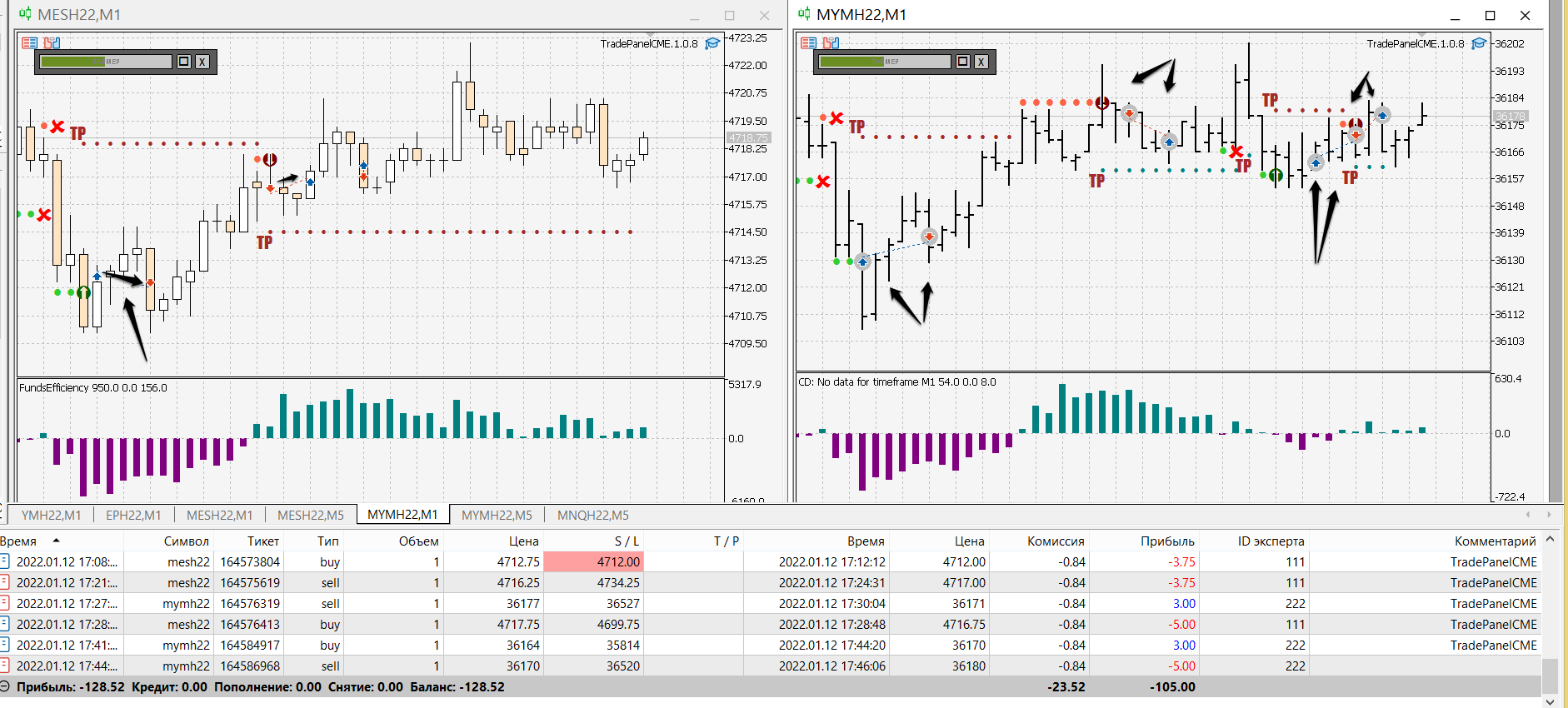1568x708 pixels.
Task: Click the profit total -105.00
Action: (1172, 686)
